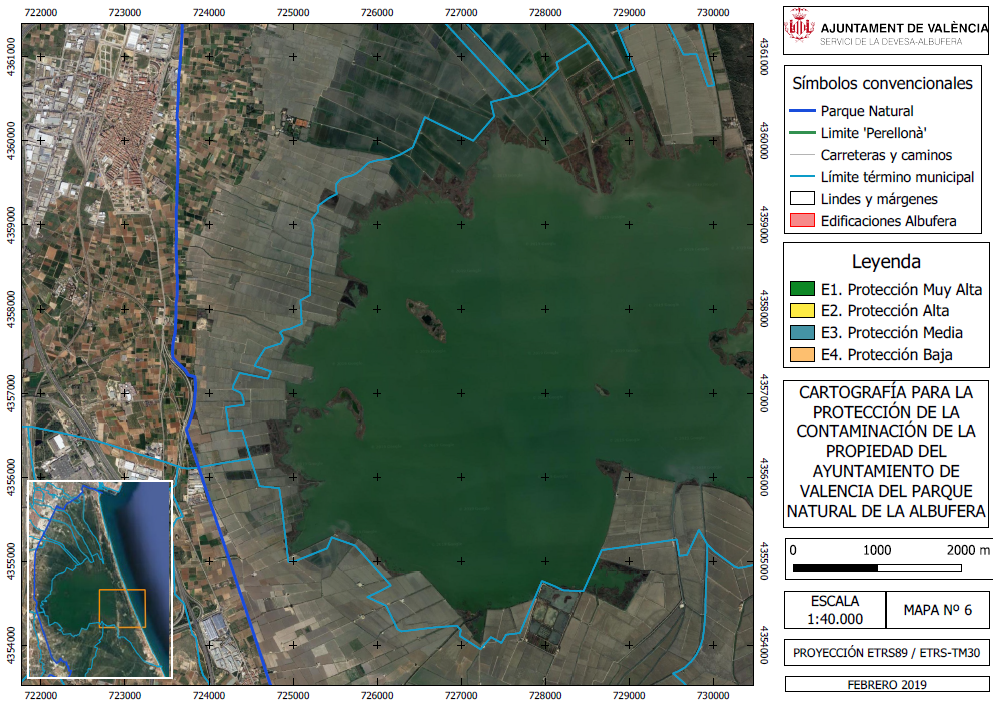Click the orange rectangle in the inset map
Screen dimensions: 993x701
point(122,609)
